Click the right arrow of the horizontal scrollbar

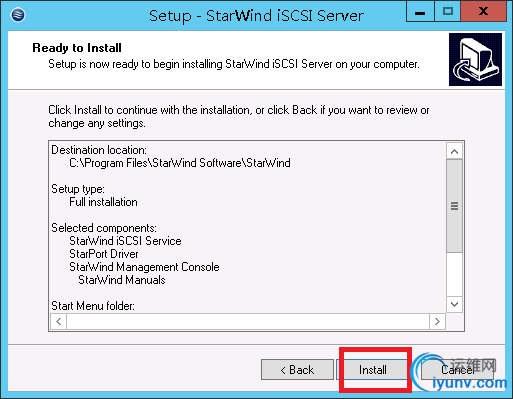[x=437, y=321]
